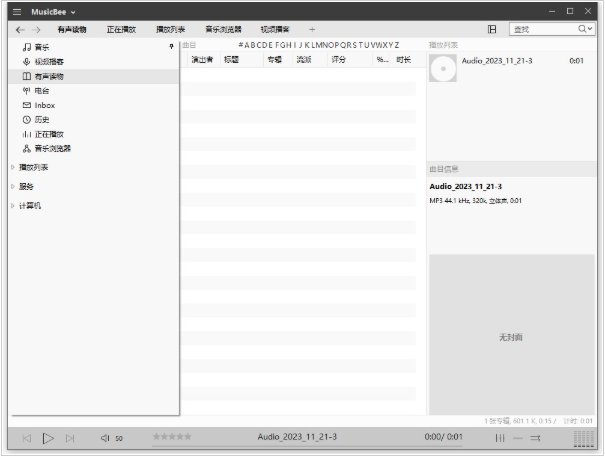The height and width of the screenshot is (457, 605).
Task: Click the 播放列表 right panel header
Action: [x=443, y=45]
